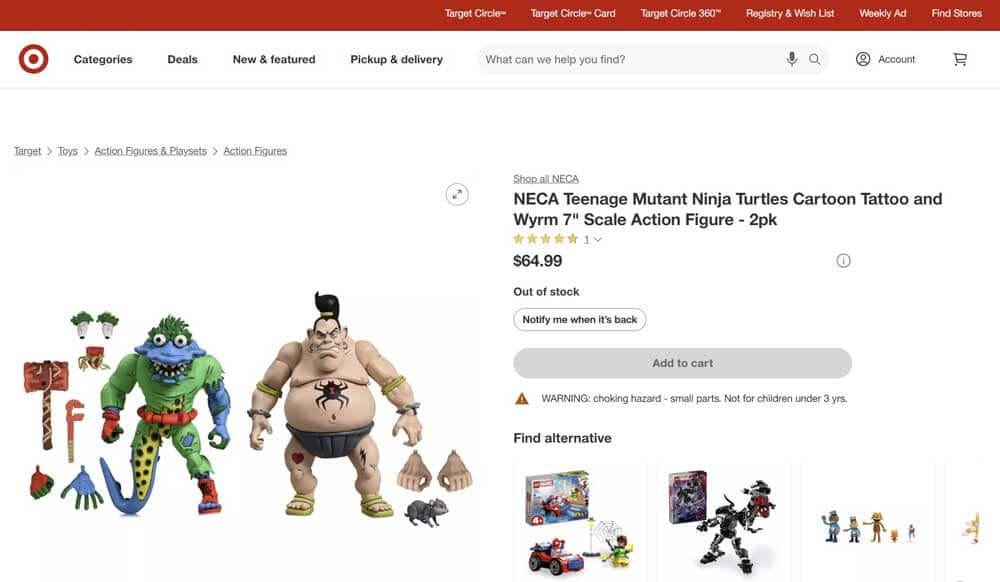This screenshot has width=1000, height=582.
Task: Click the Add to cart button
Action: click(x=682, y=362)
